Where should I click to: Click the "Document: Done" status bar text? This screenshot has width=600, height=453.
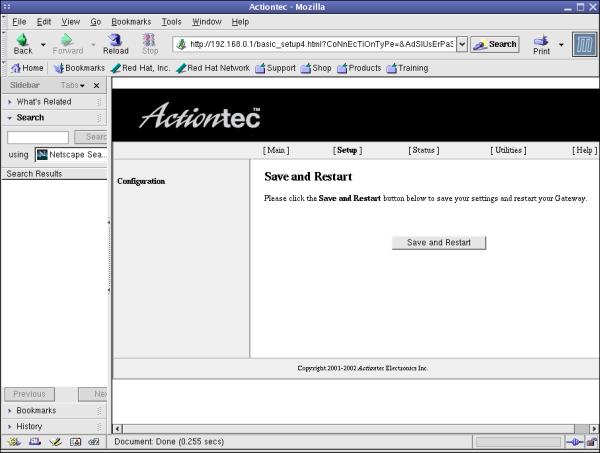169,442
